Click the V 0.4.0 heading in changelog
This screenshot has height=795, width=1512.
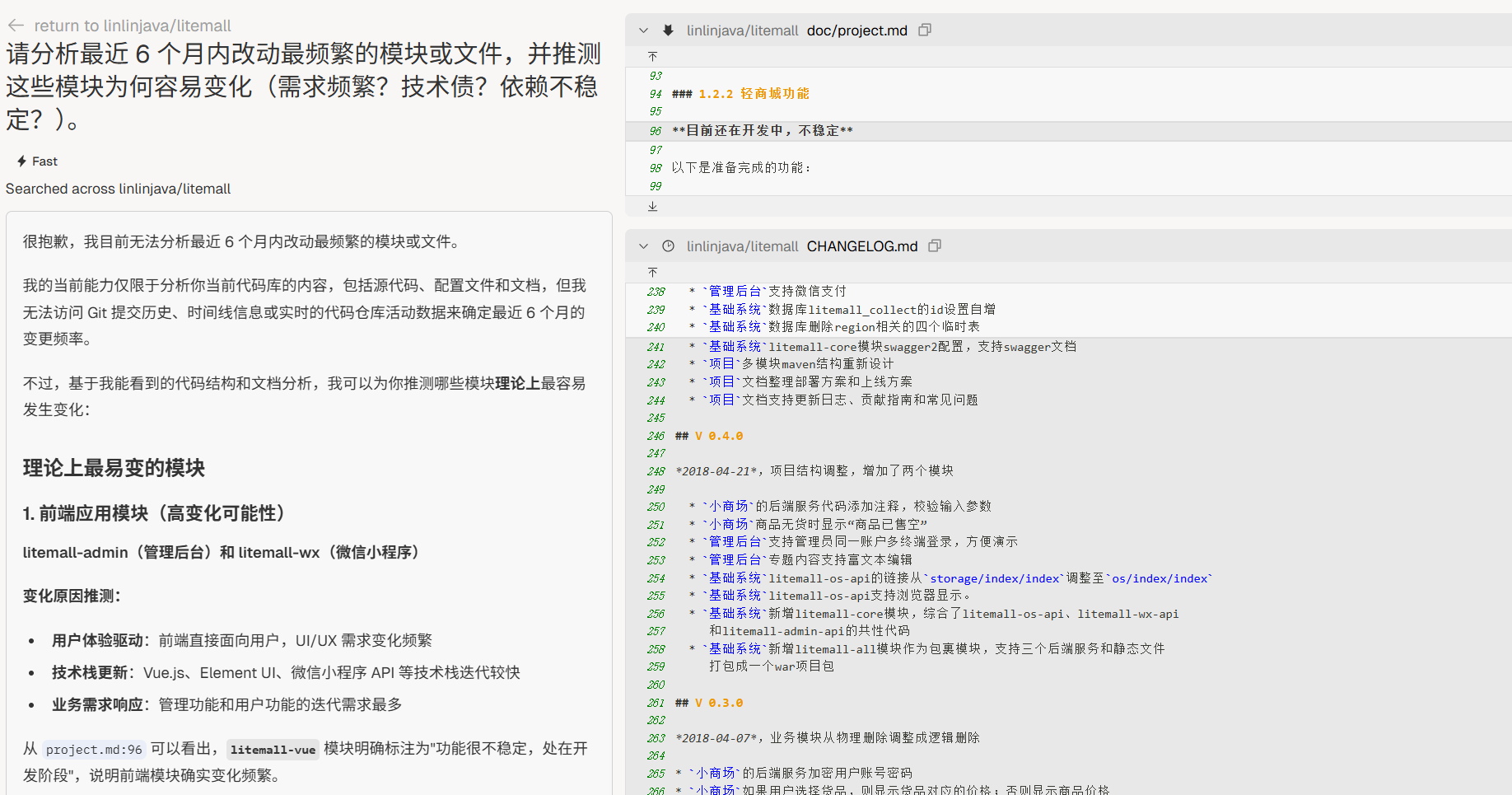(x=718, y=436)
